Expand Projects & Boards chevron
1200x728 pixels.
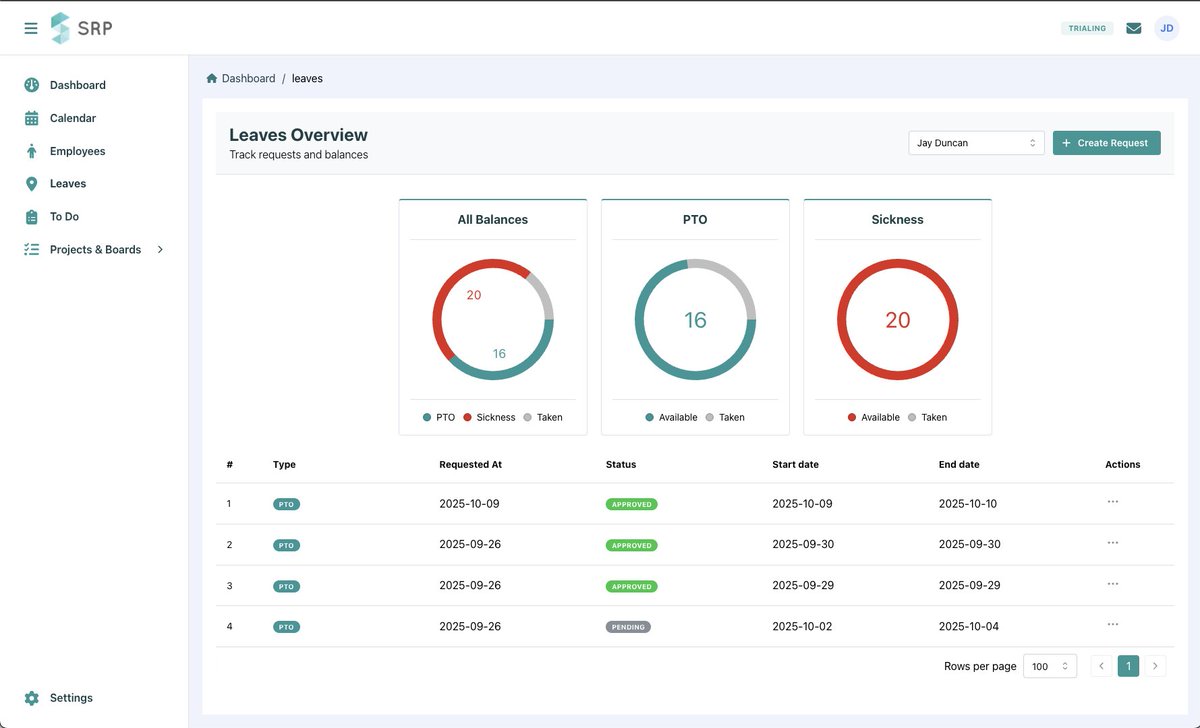point(160,249)
